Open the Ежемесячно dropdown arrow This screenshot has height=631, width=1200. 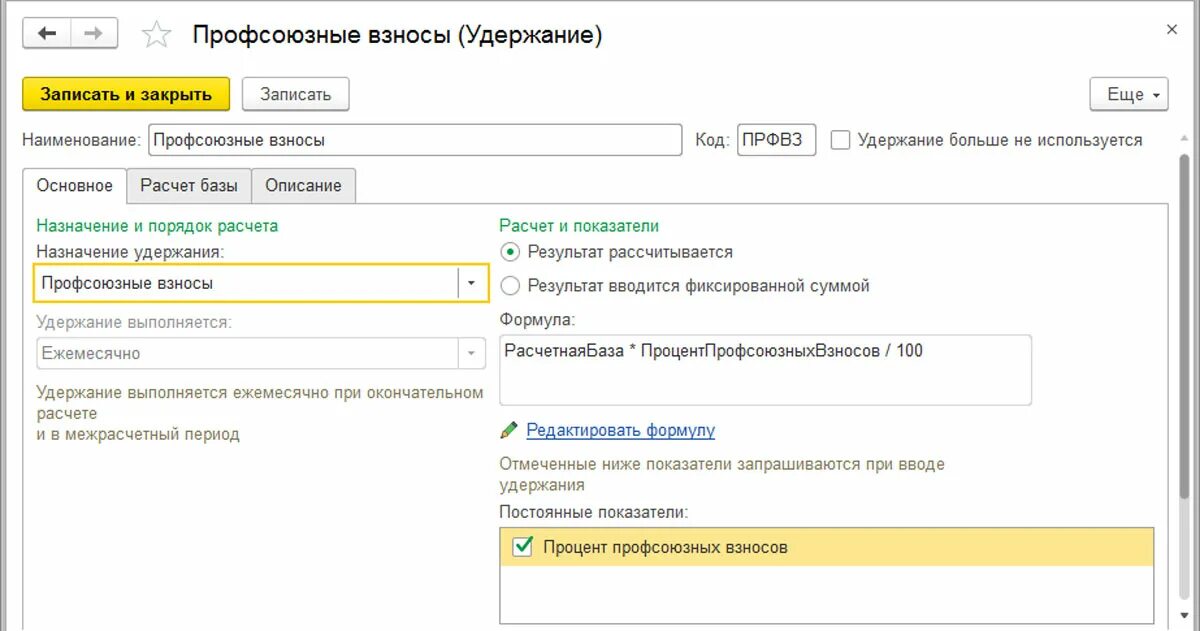[471, 353]
